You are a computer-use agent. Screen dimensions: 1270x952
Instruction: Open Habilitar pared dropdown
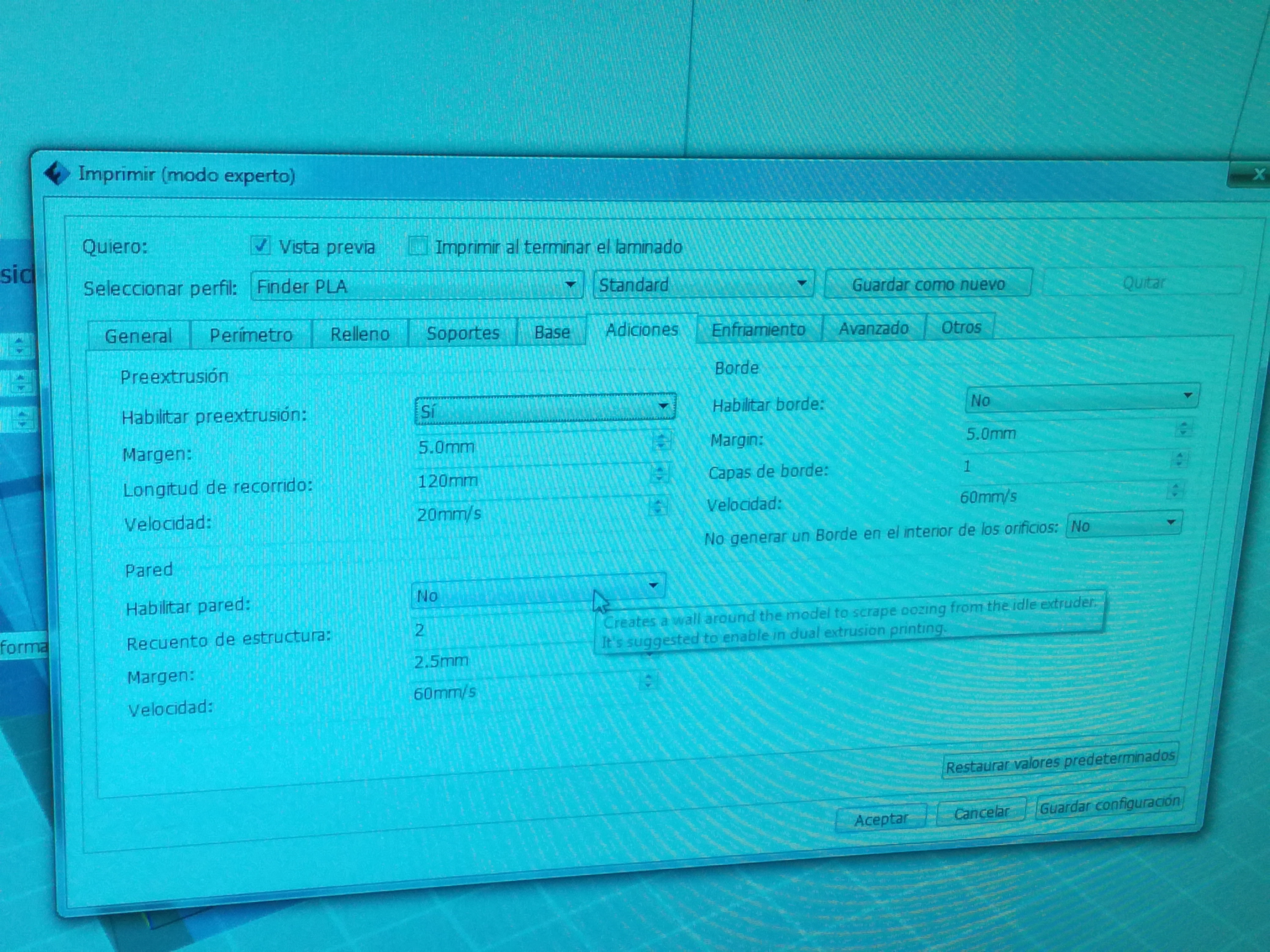(x=538, y=592)
